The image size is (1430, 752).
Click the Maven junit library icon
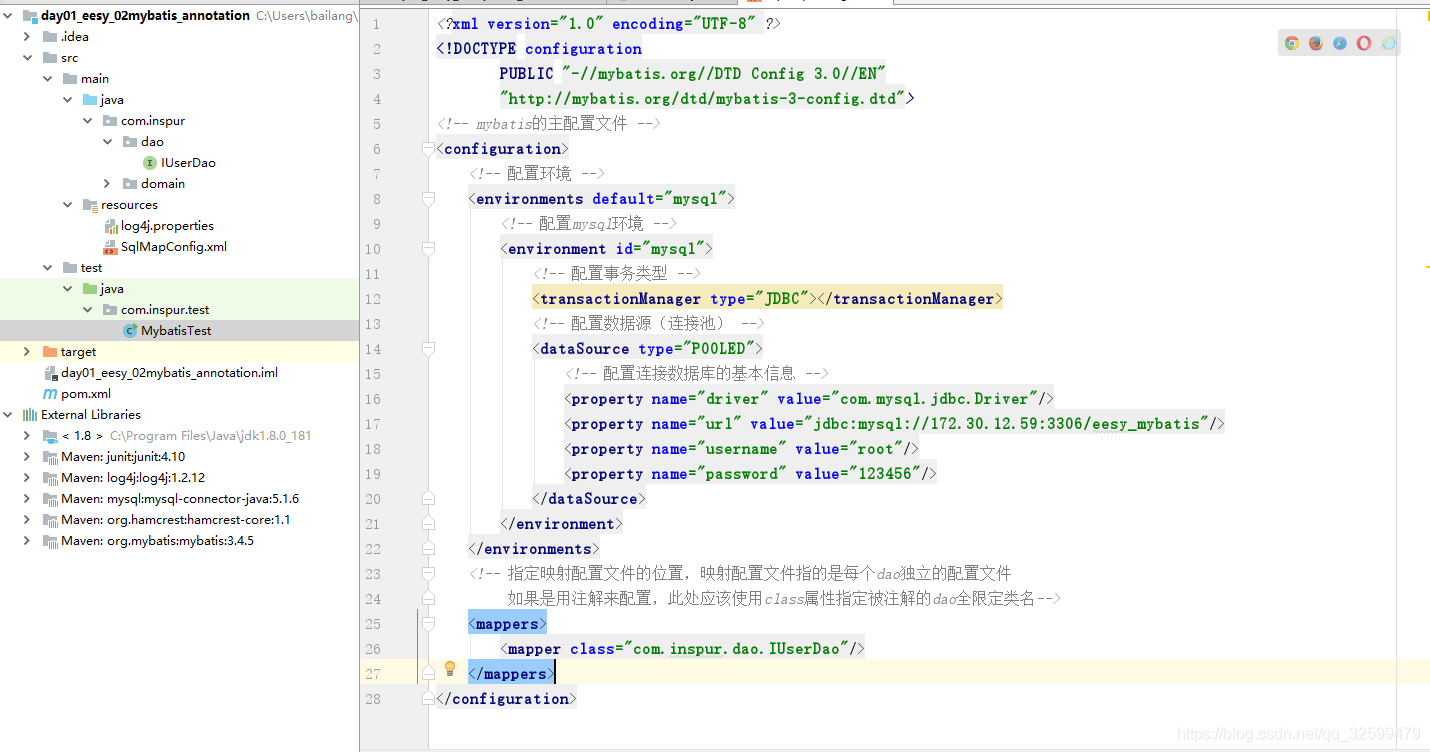51,457
